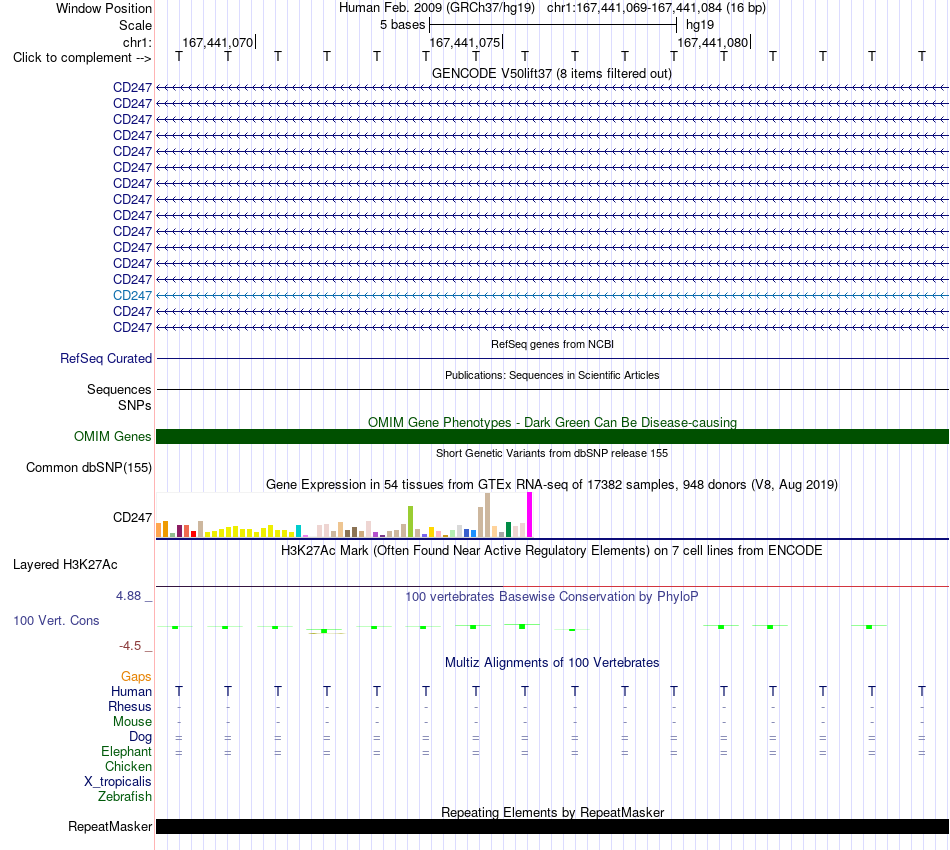Viewport: 950px width, 850px height.
Task: Click the 'Click to complement -->' label
Action: pyautogui.click(x=82, y=58)
